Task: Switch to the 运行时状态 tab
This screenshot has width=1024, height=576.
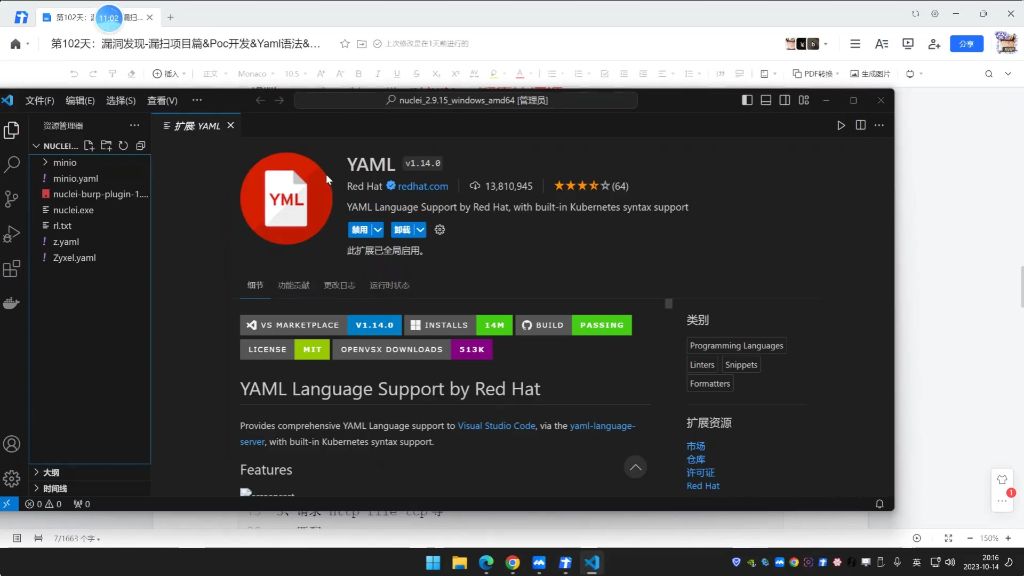Action: pos(389,285)
